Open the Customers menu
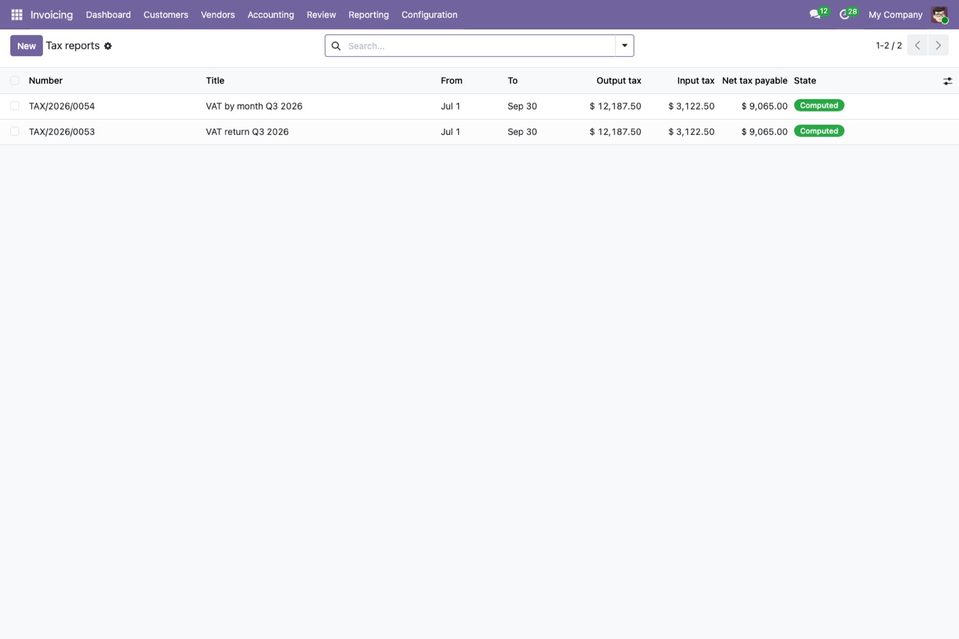959x639 pixels. [166, 15]
